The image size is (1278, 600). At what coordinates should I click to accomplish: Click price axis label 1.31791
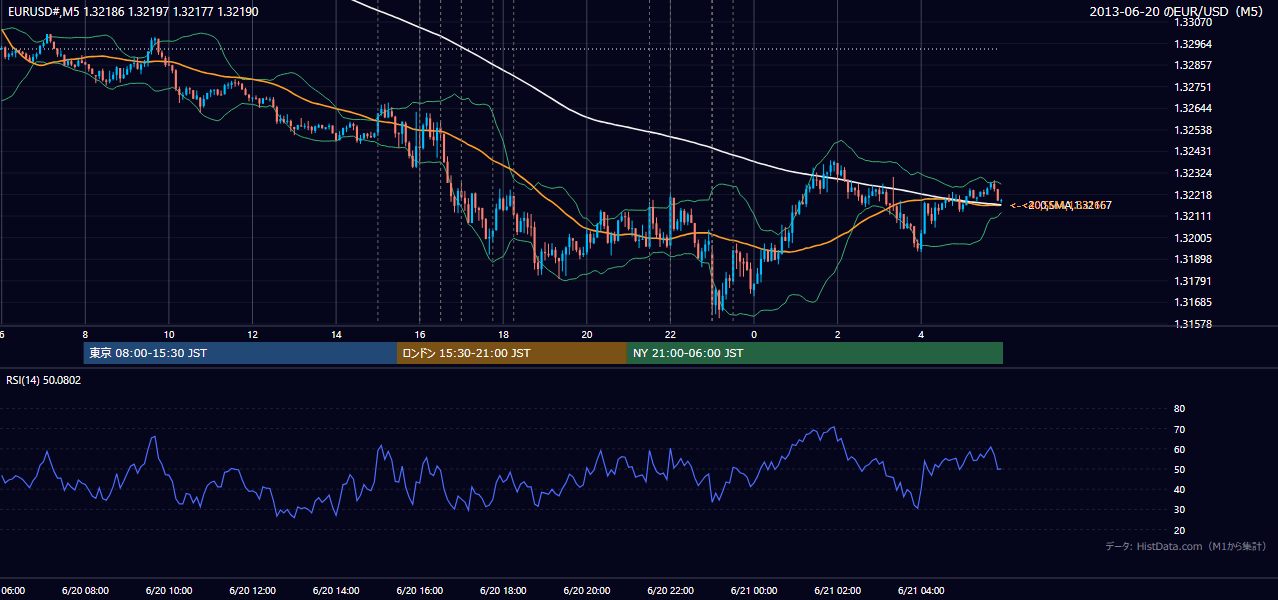tap(1194, 281)
